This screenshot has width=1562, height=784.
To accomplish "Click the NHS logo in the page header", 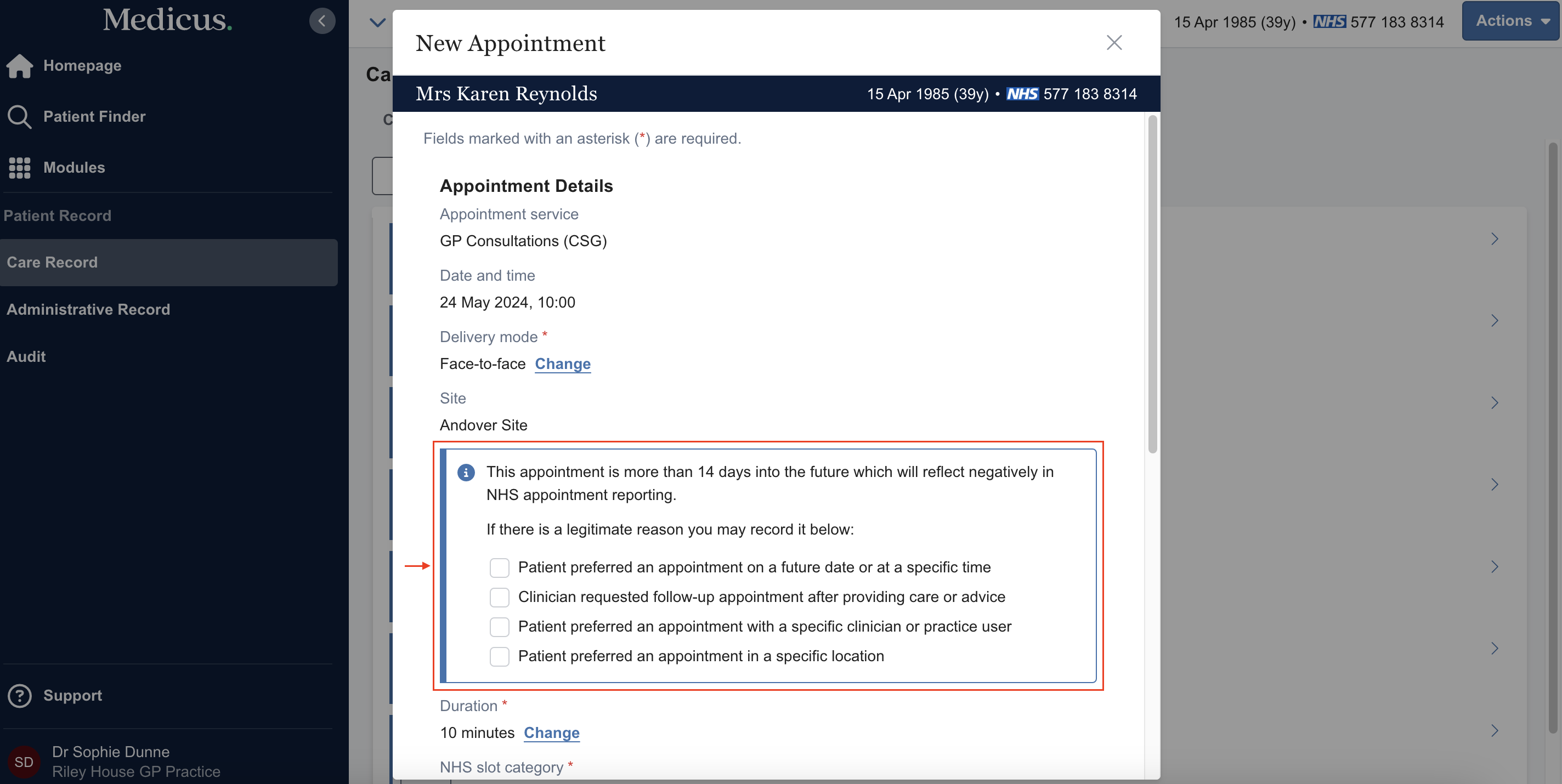I will [x=1329, y=22].
